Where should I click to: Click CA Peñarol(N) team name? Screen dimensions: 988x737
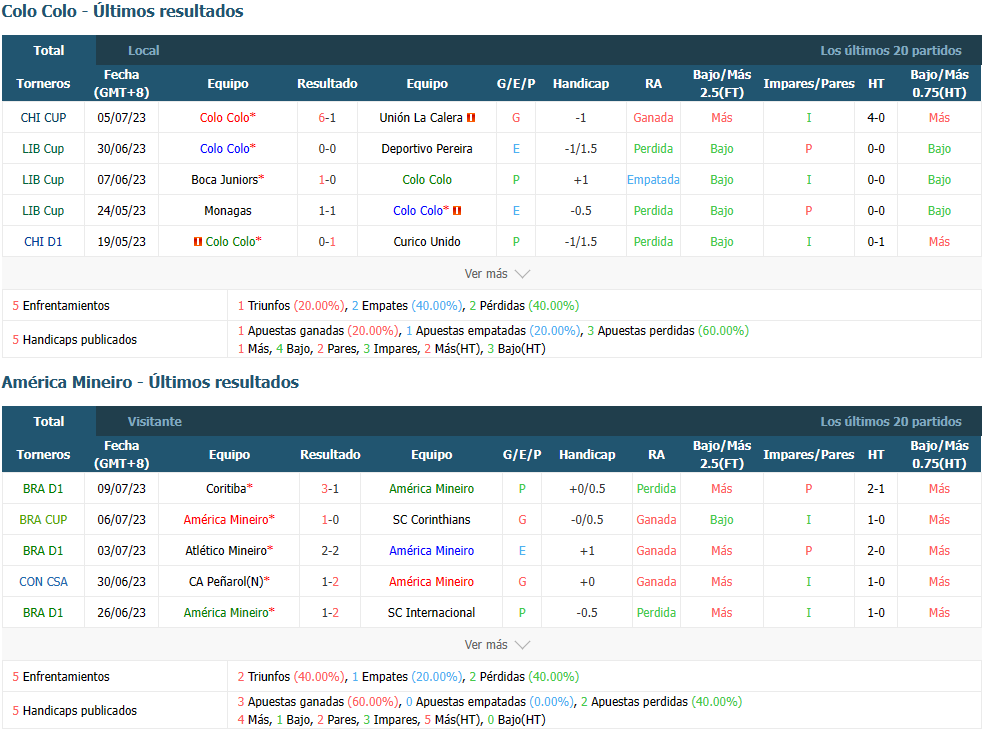pos(226,581)
